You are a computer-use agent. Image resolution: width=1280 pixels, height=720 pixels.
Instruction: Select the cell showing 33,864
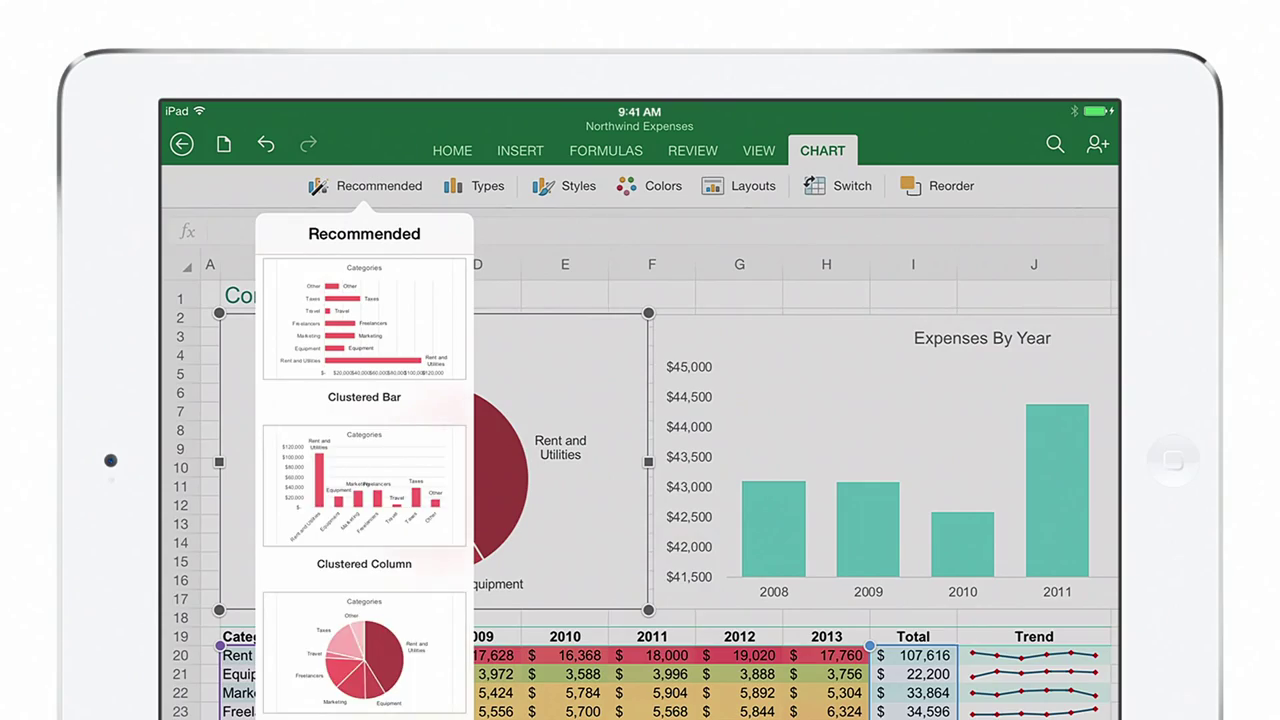click(913, 693)
